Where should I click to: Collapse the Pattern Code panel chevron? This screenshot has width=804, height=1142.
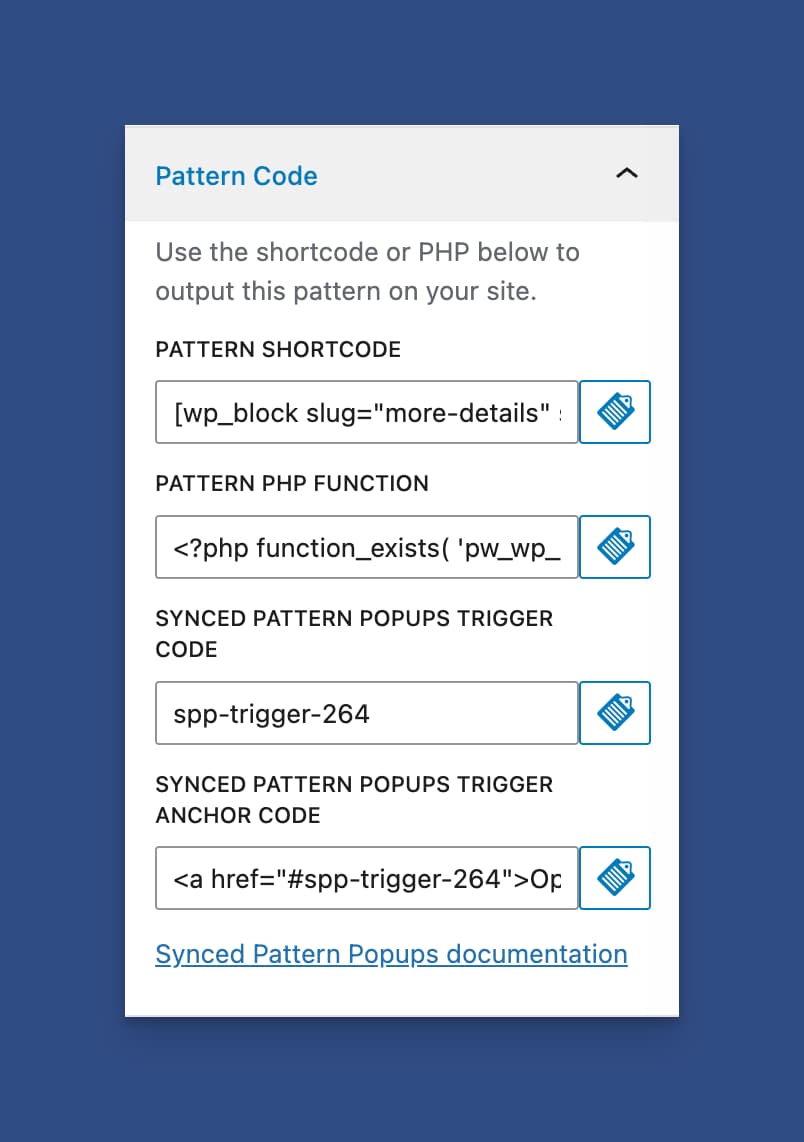pos(626,174)
